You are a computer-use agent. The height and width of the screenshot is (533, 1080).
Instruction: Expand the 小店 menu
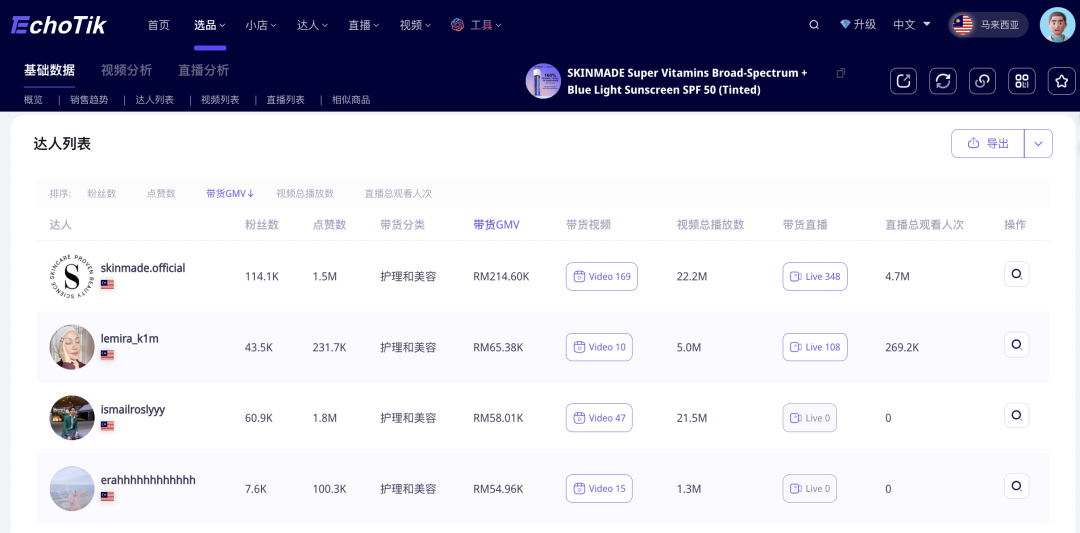click(261, 25)
